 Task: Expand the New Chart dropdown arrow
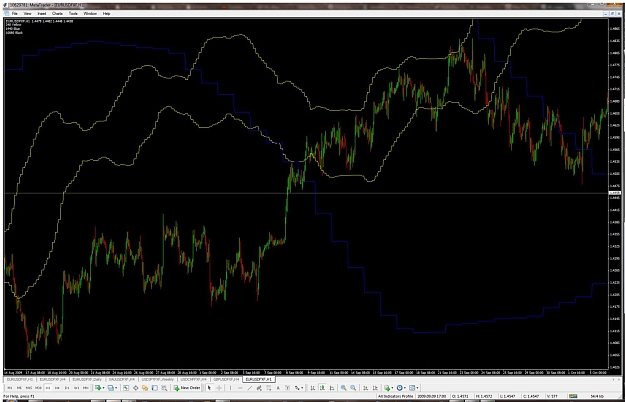103,388
